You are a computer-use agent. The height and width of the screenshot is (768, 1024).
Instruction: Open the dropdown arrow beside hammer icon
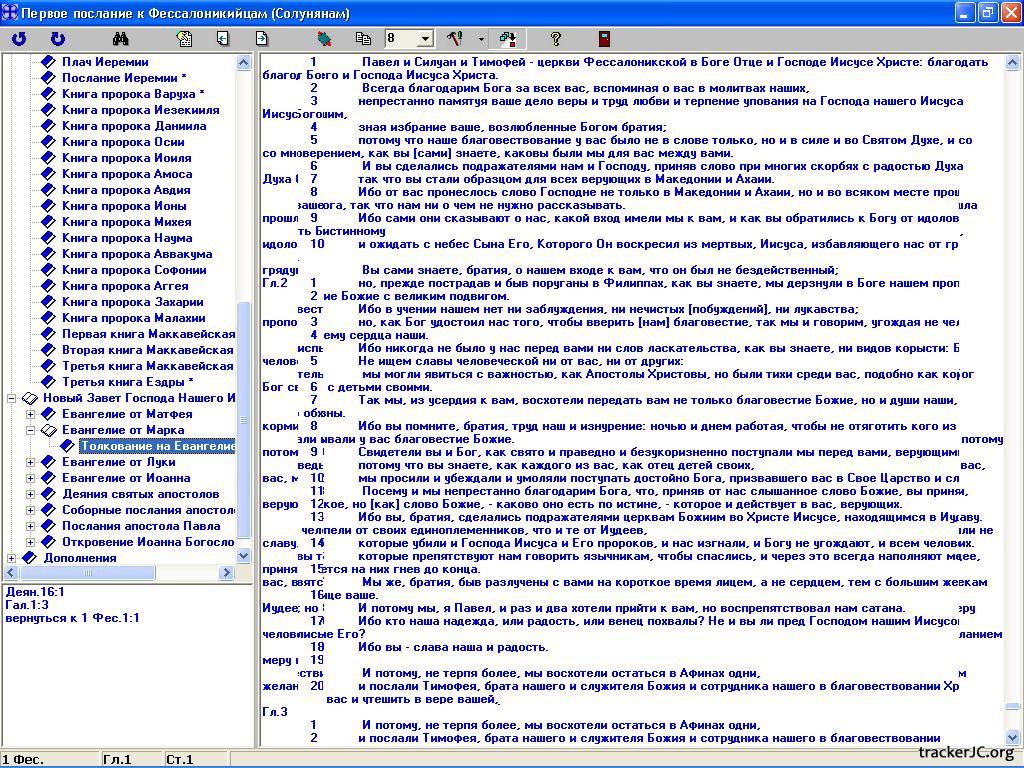pos(481,39)
